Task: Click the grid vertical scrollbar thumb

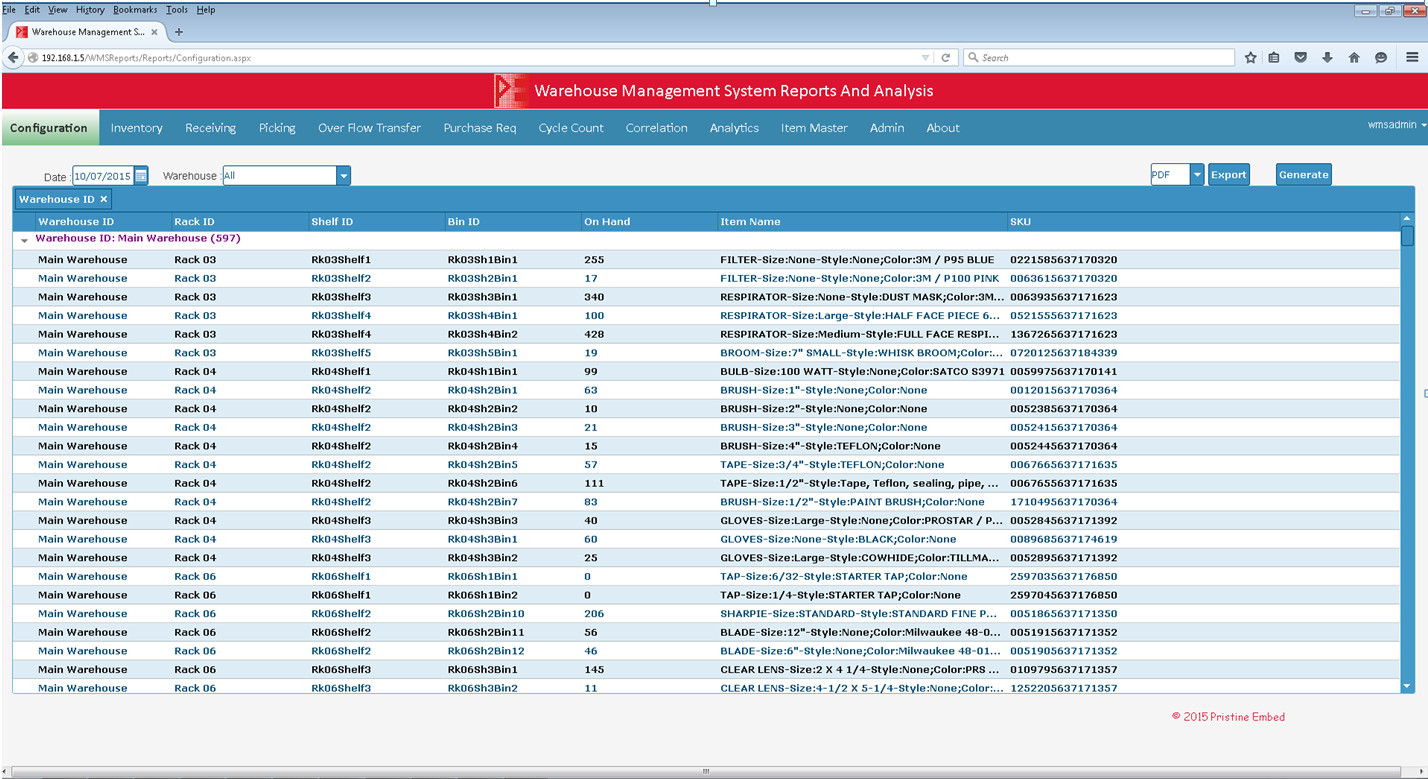Action: 1407,237
